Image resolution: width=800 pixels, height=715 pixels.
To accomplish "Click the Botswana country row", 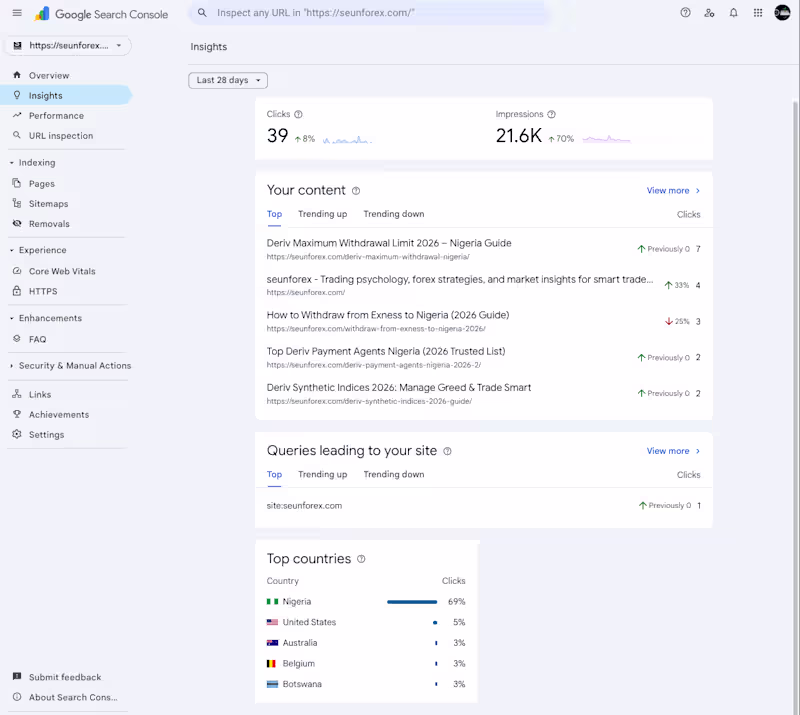I will click(x=366, y=684).
